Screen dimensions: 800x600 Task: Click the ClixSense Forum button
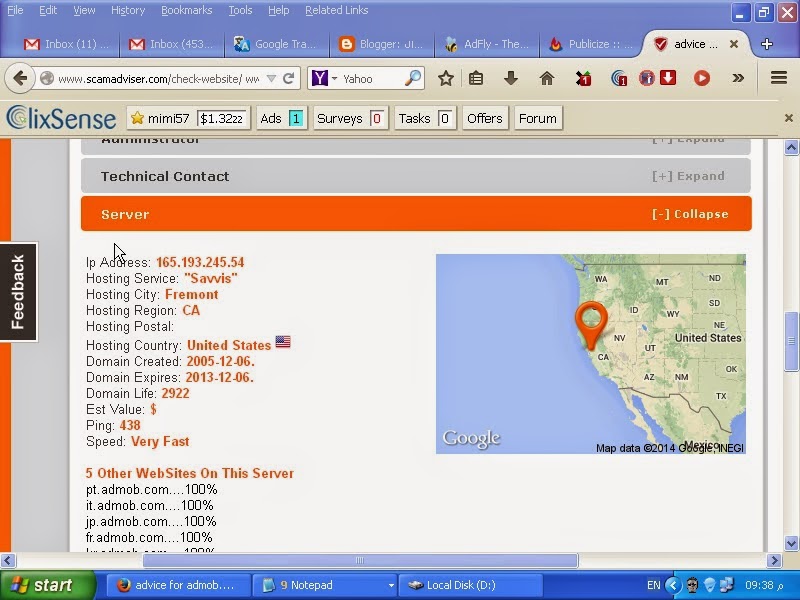tap(538, 118)
